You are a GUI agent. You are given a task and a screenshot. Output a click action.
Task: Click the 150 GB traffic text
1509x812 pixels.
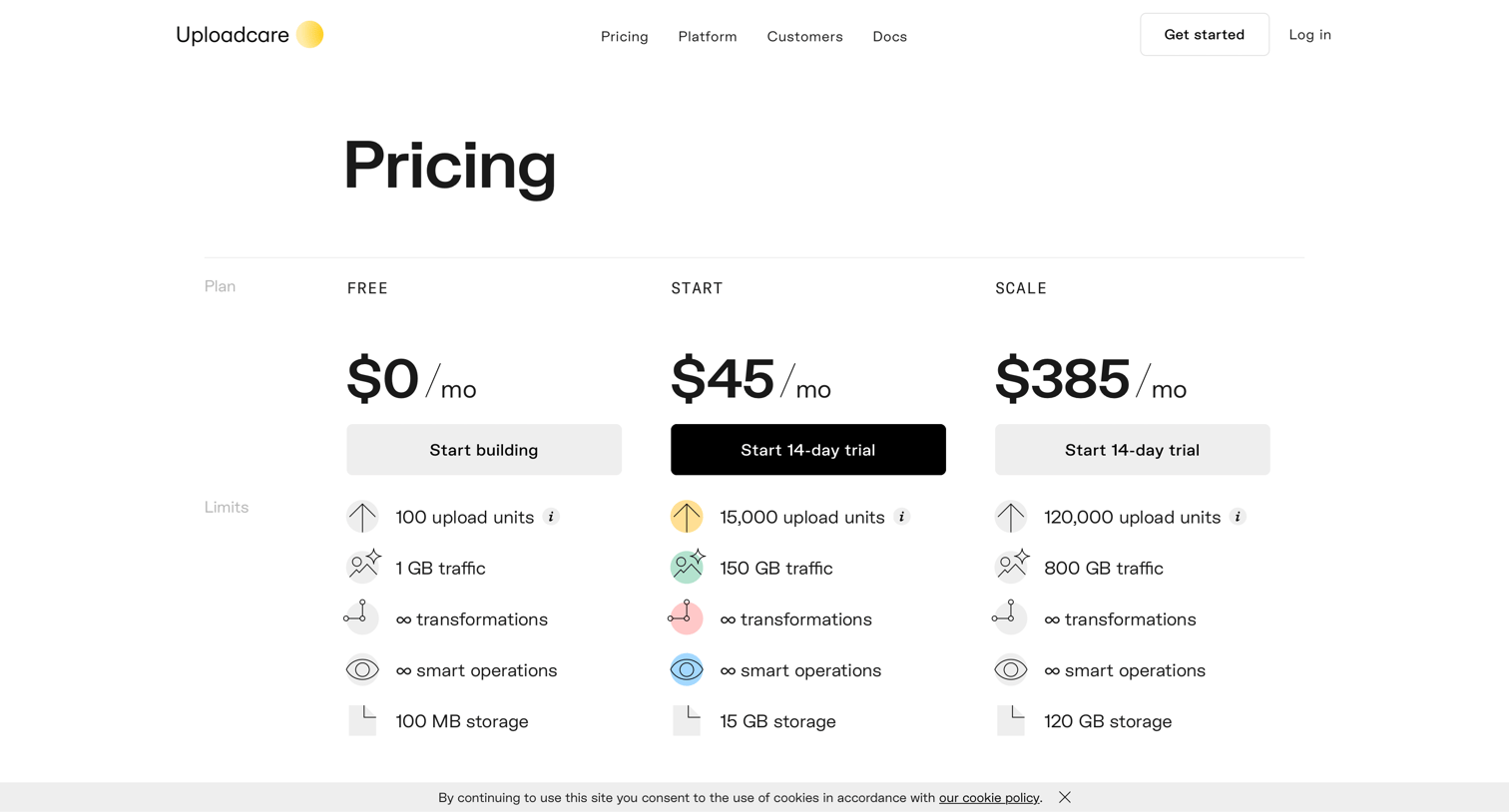pos(776,568)
